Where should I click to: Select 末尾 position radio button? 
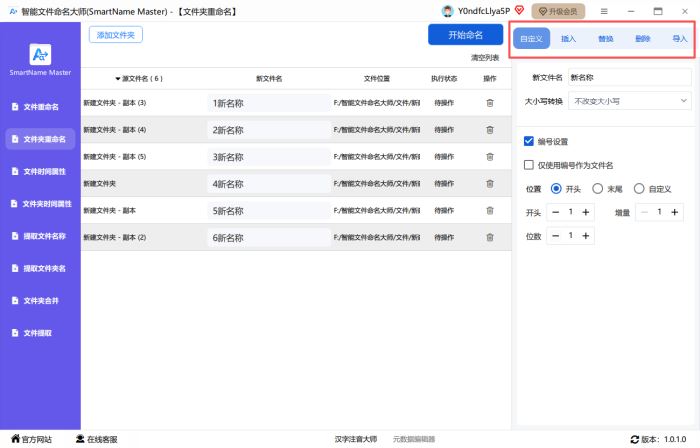click(x=597, y=189)
